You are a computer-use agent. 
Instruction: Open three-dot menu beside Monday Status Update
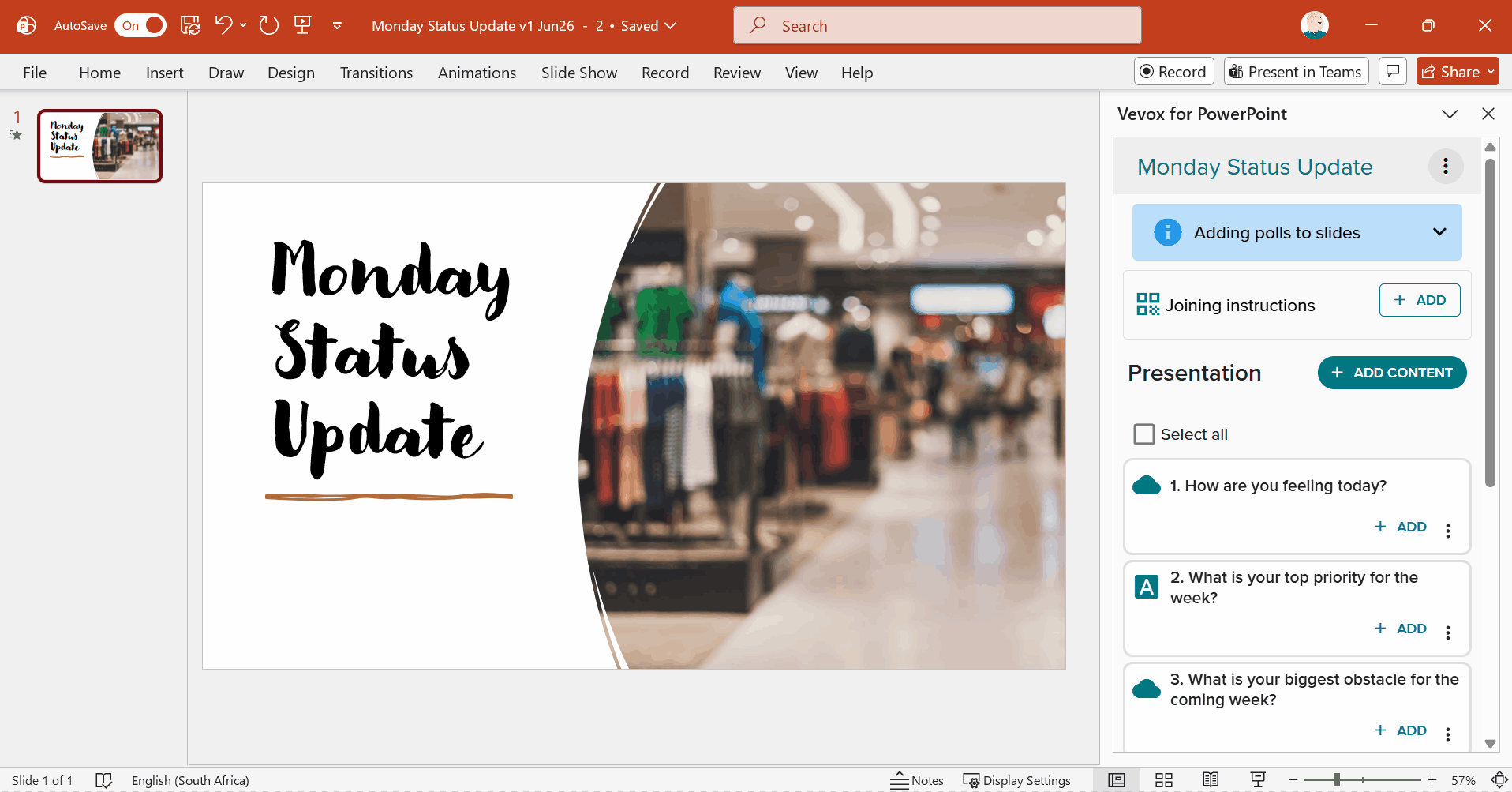1446,167
